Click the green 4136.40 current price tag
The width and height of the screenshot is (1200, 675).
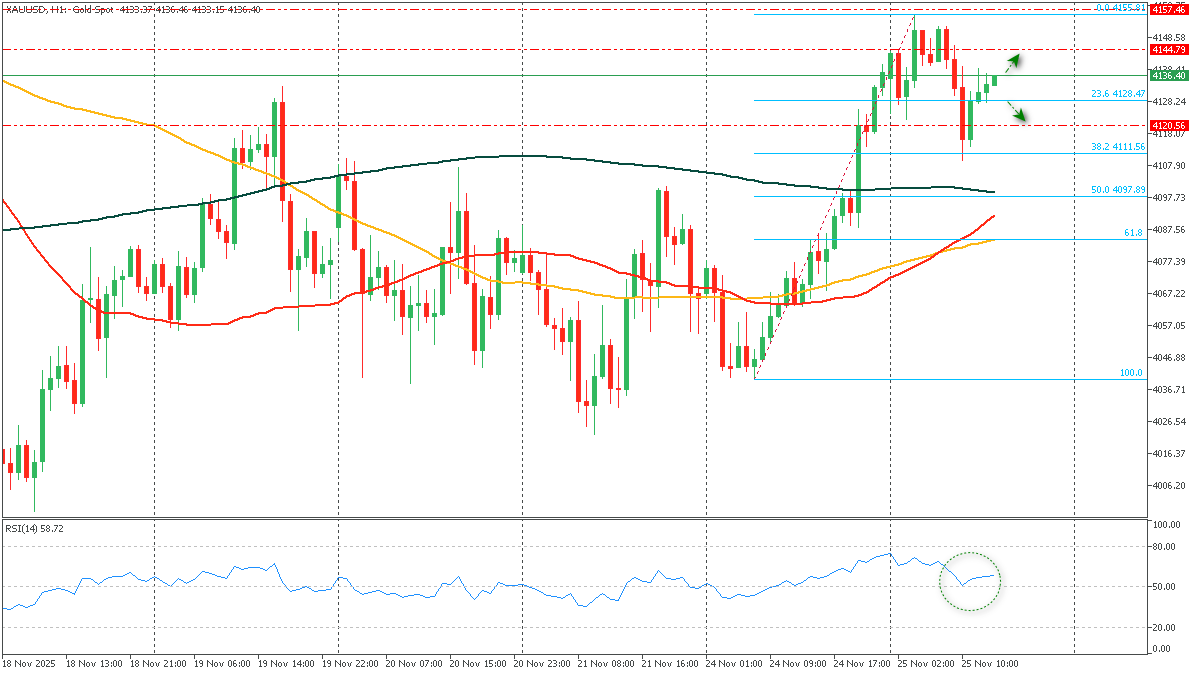coord(1168,75)
